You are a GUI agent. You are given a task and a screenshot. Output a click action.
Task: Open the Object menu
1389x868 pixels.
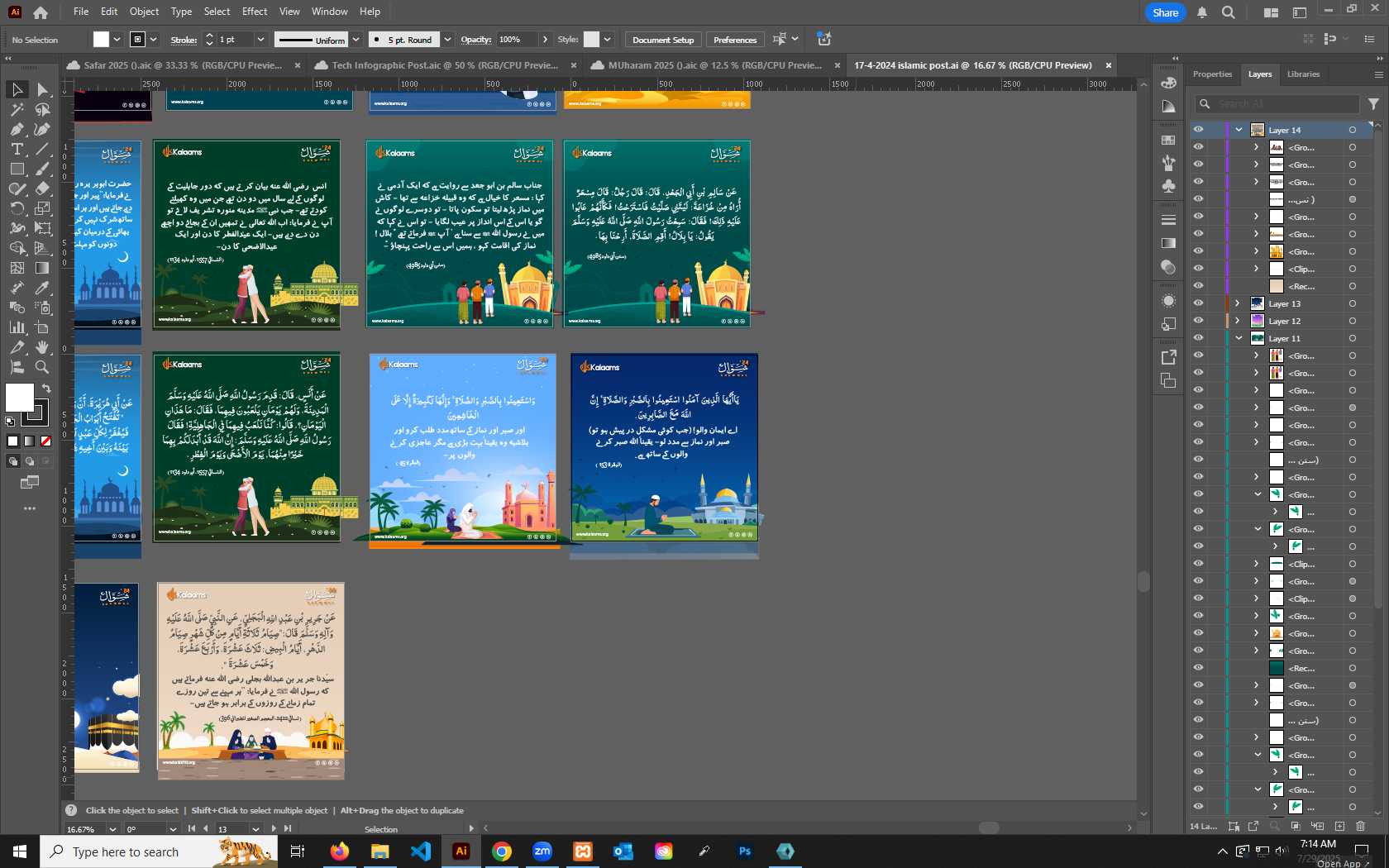point(144,12)
